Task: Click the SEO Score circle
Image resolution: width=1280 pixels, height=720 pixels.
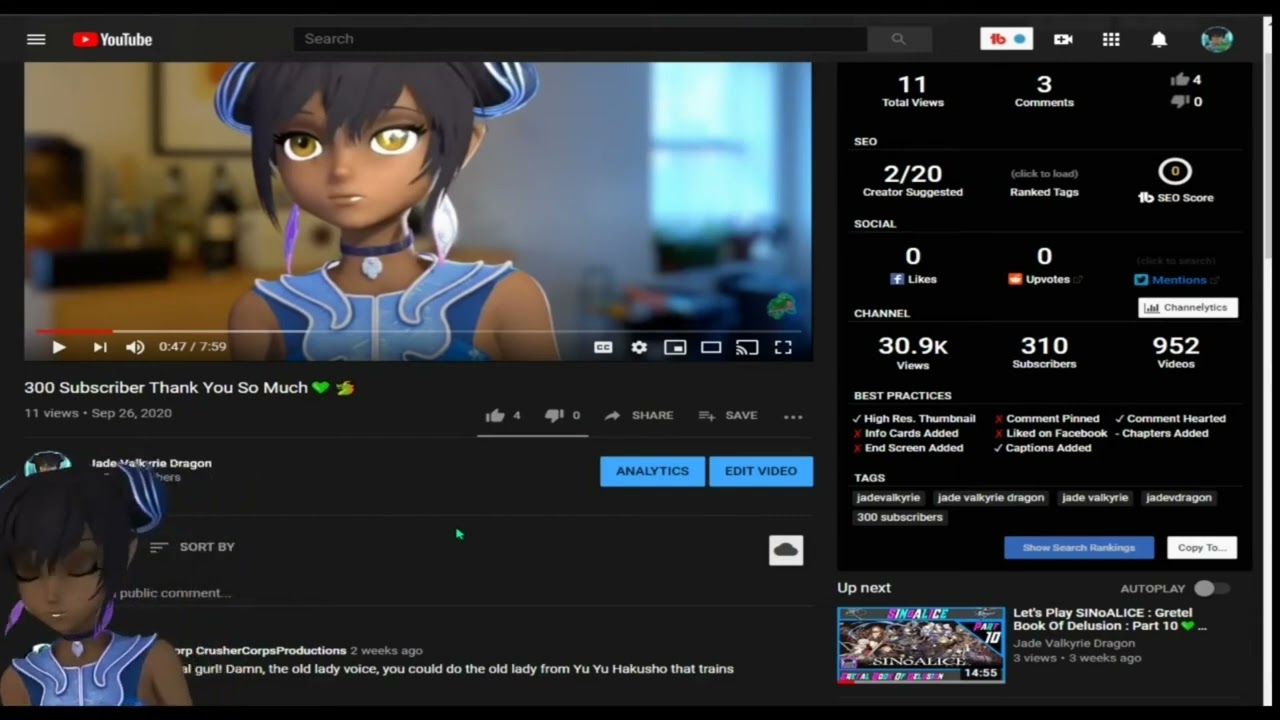Action: (1175, 171)
